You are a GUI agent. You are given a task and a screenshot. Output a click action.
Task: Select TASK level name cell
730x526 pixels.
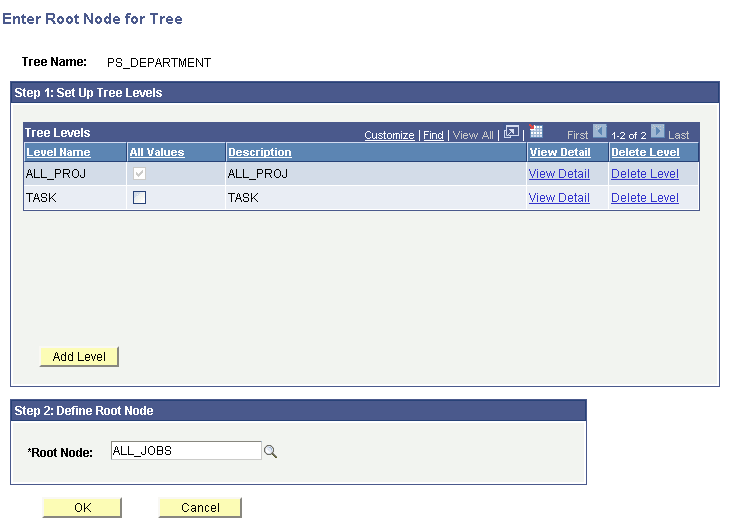coord(41,198)
